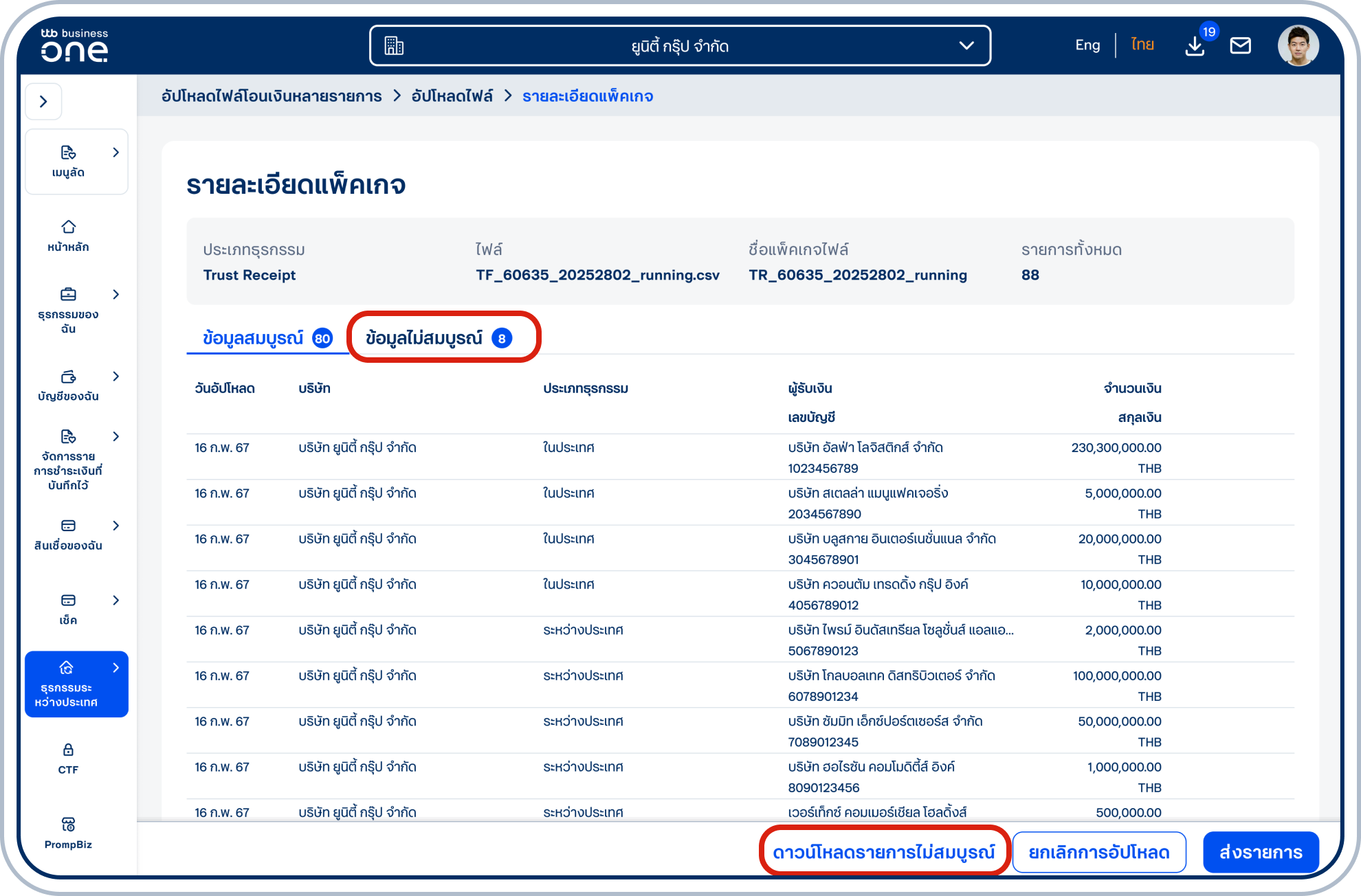Click ดาวน์โหลดรายการไม่สมบูรณ์ to download incomplete items
Screen dimensions: 1361x896
coord(885,851)
